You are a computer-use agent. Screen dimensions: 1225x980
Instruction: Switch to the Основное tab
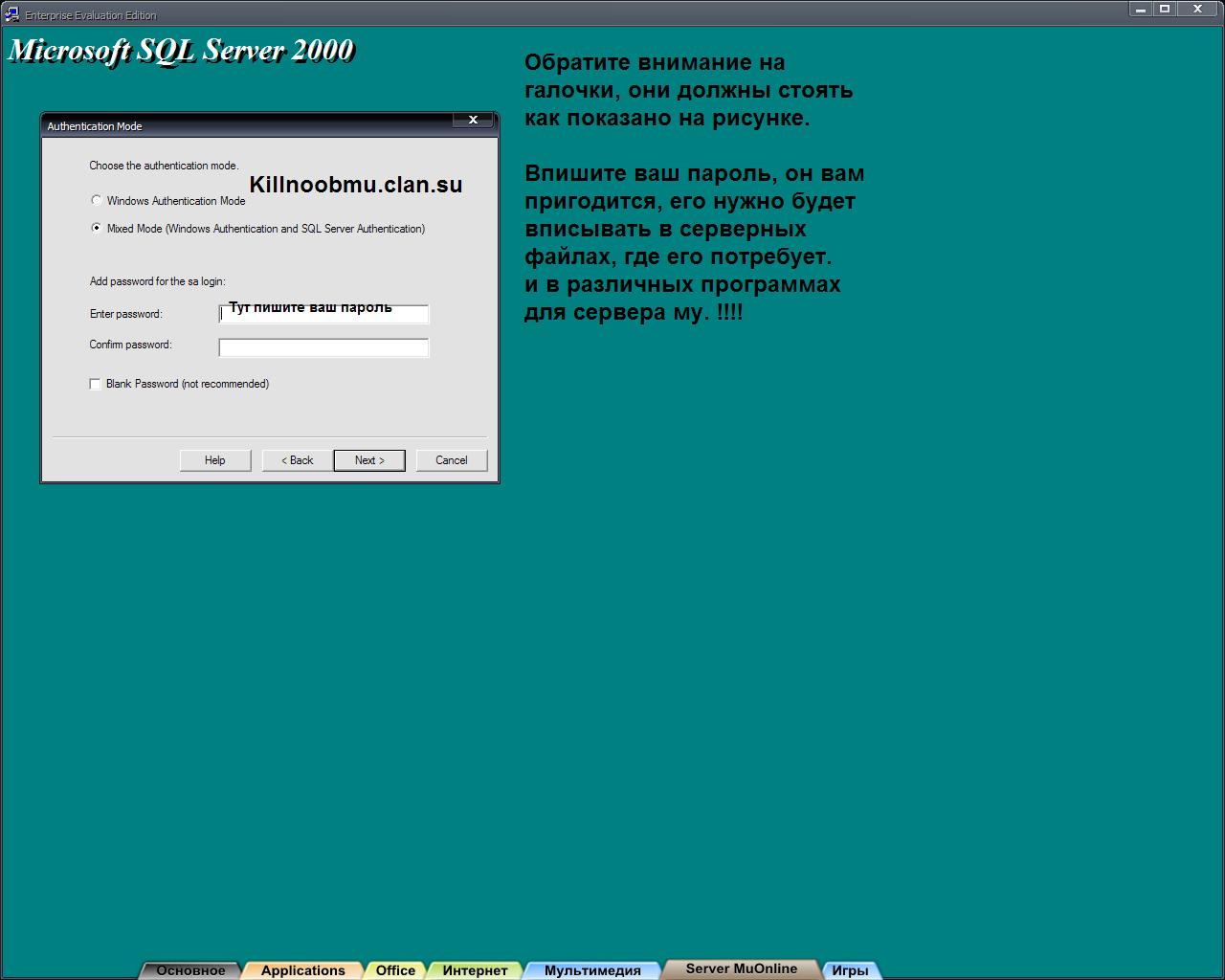[190, 970]
